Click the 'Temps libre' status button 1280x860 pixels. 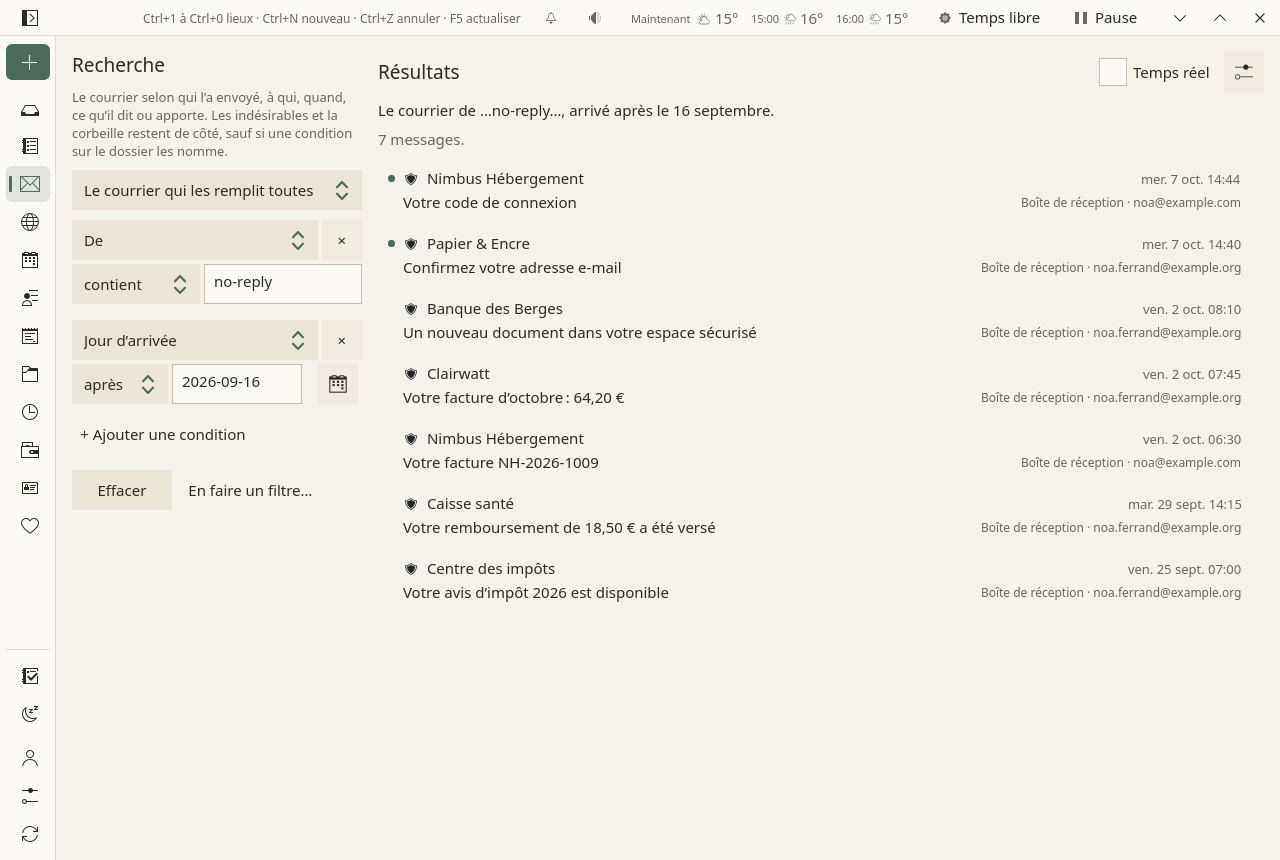989,18
